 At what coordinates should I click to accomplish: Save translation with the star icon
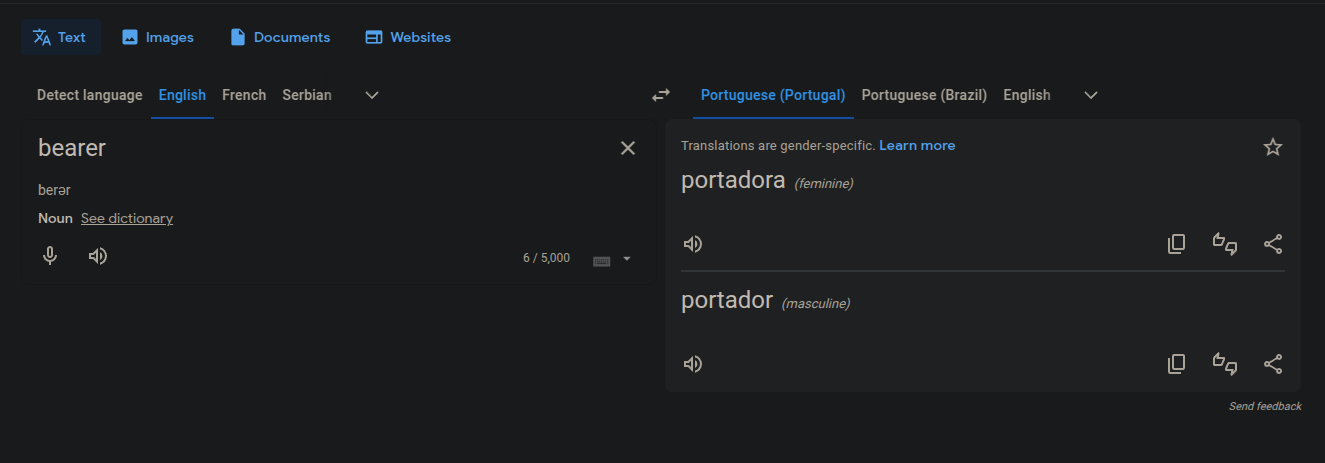tap(1272, 147)
